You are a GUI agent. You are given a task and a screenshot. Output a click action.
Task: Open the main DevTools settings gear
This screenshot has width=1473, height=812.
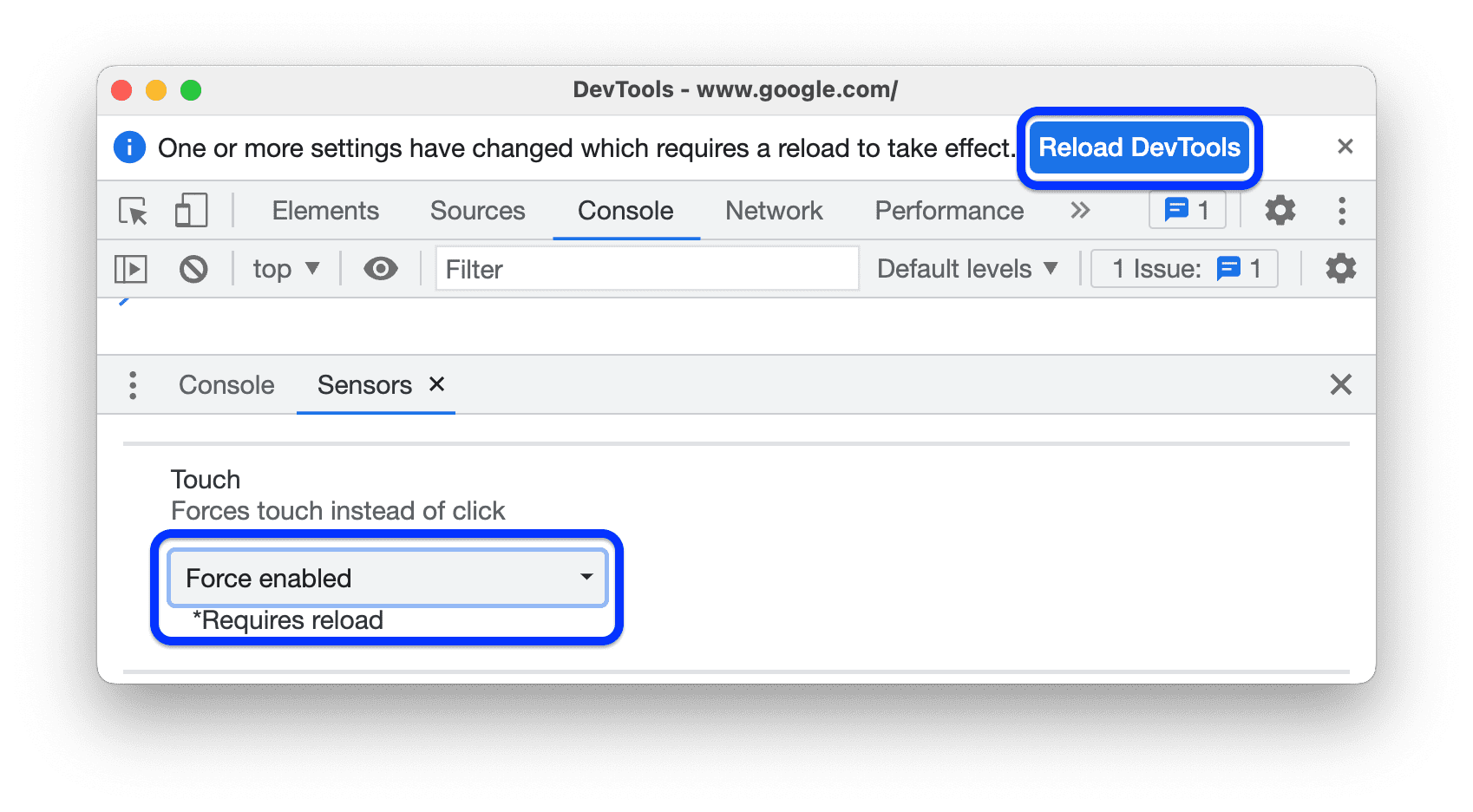pyautogui.click(x=1280, y=210)
